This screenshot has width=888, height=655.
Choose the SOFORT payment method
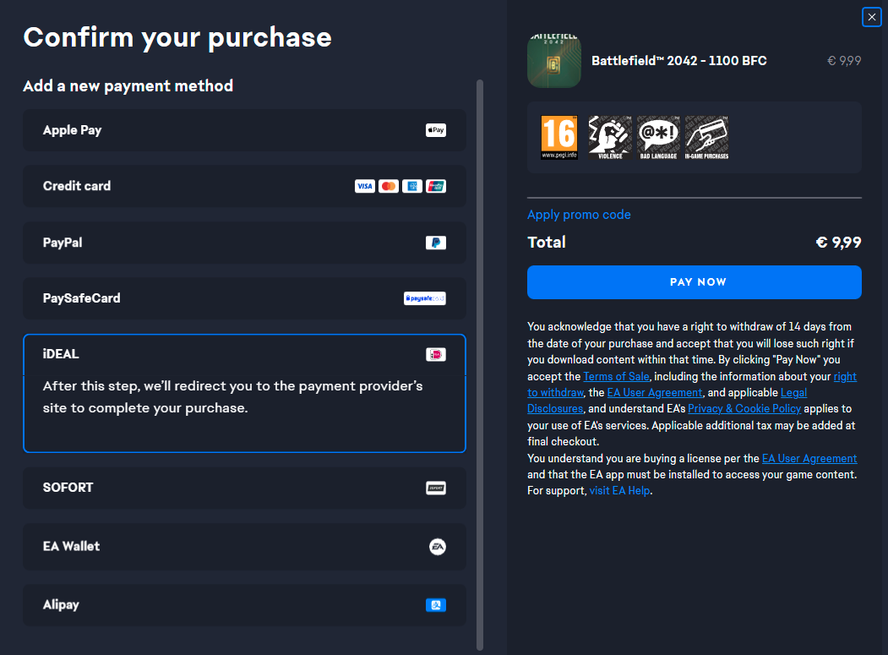tap(68, 488)
